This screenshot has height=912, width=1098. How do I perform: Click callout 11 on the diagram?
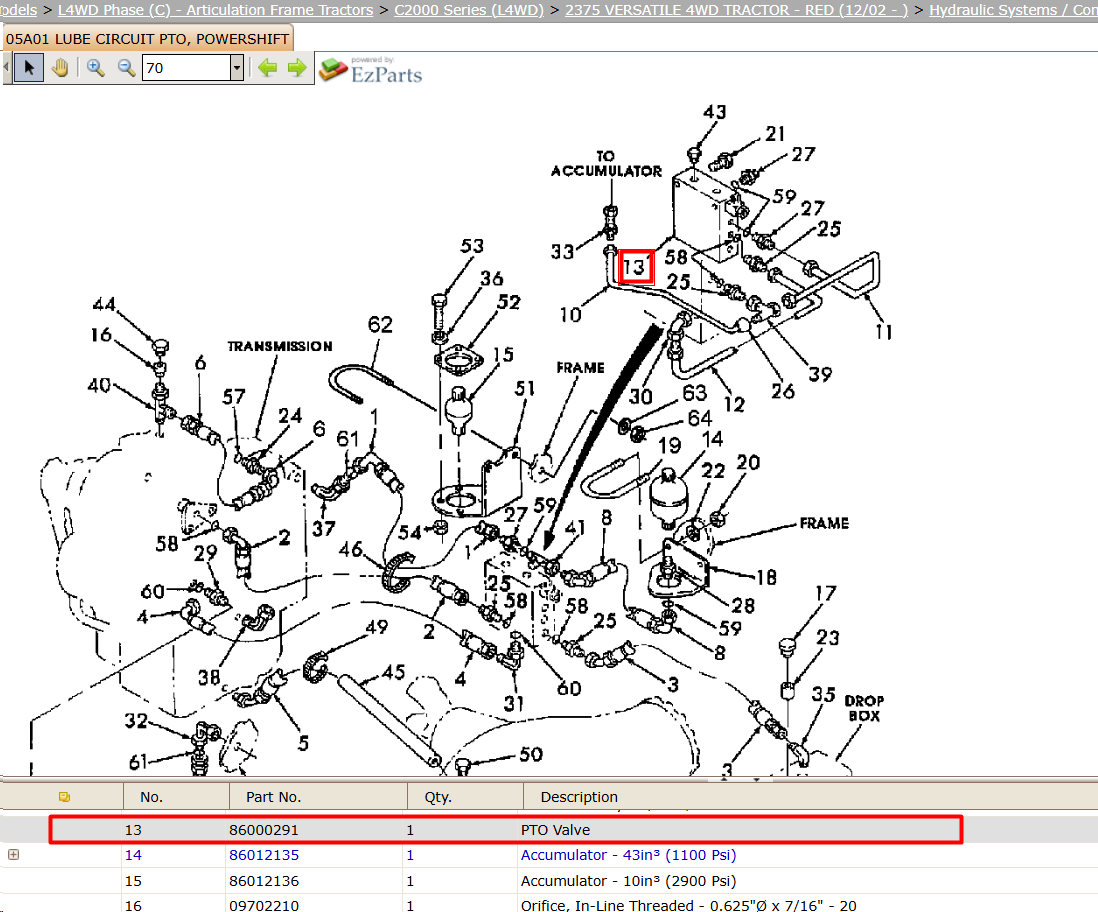point(884,332)
